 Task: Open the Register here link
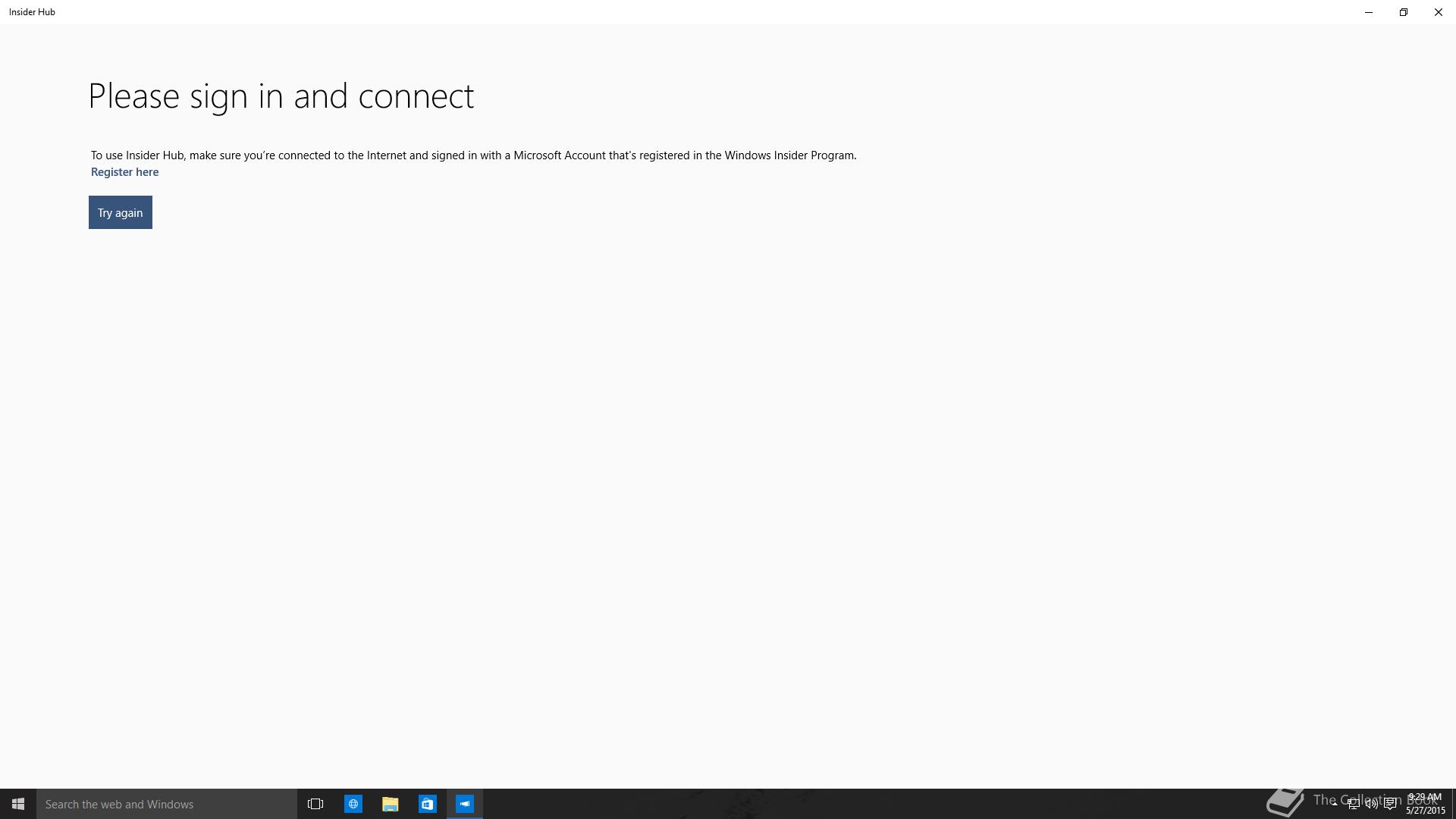(124, 172)
